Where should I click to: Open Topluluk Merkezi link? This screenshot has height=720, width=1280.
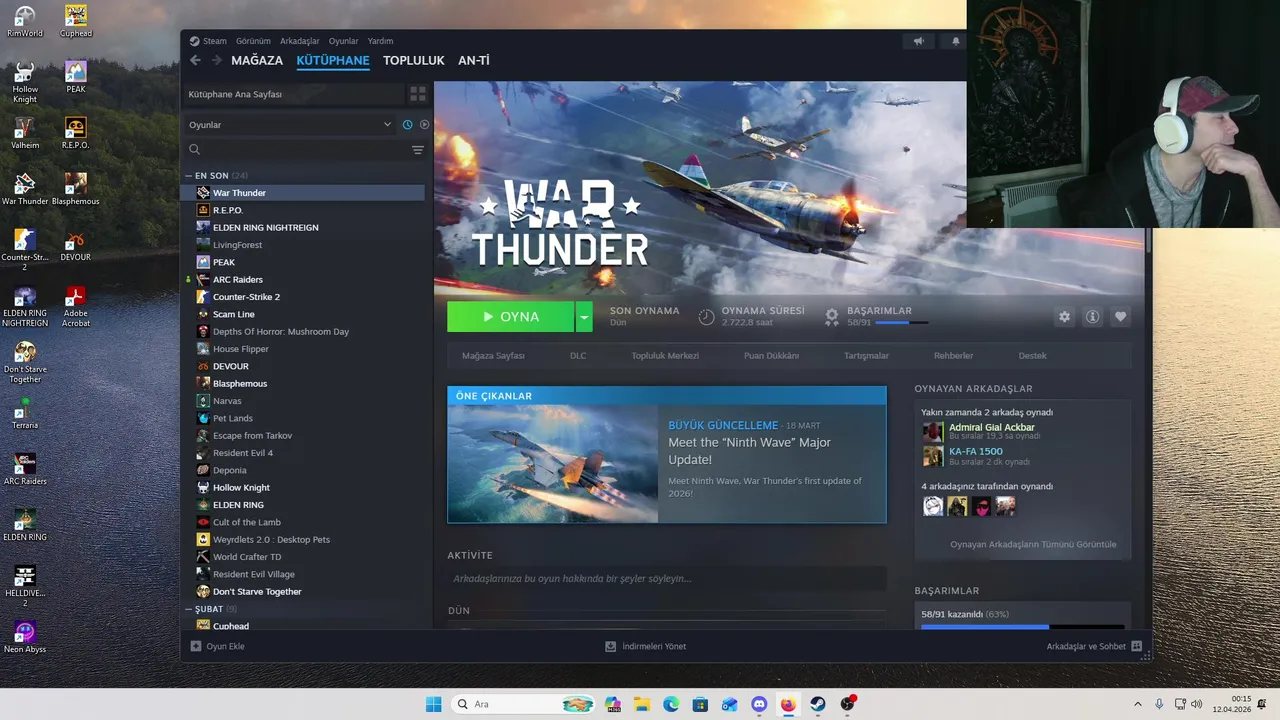(665, 356)
